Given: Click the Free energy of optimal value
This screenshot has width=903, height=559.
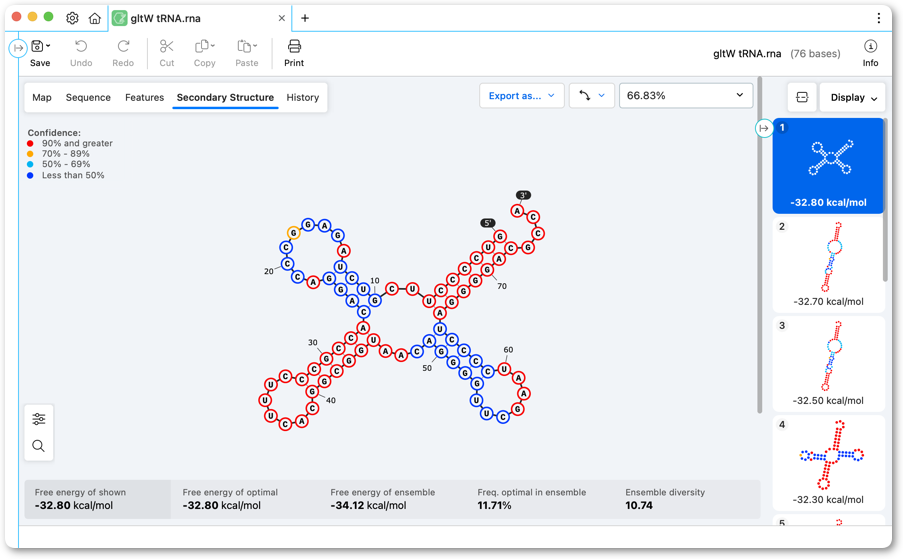Looking at the screenshot, I should (x=222, y=505).
